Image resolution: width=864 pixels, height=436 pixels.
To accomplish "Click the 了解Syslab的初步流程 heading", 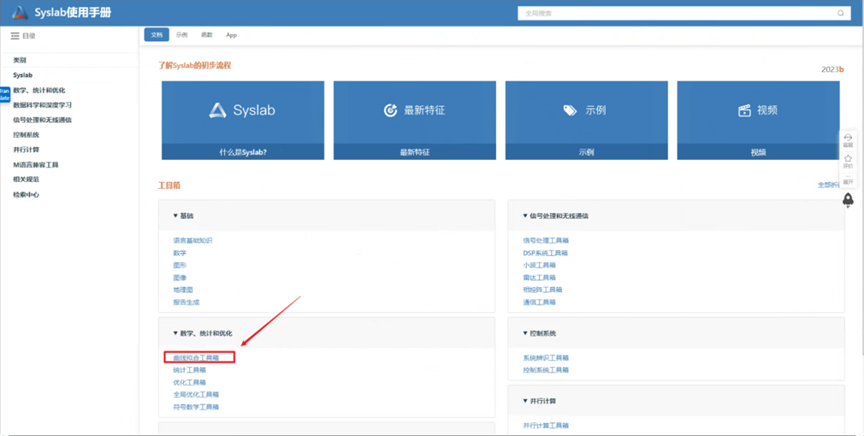I will [195, 65].
